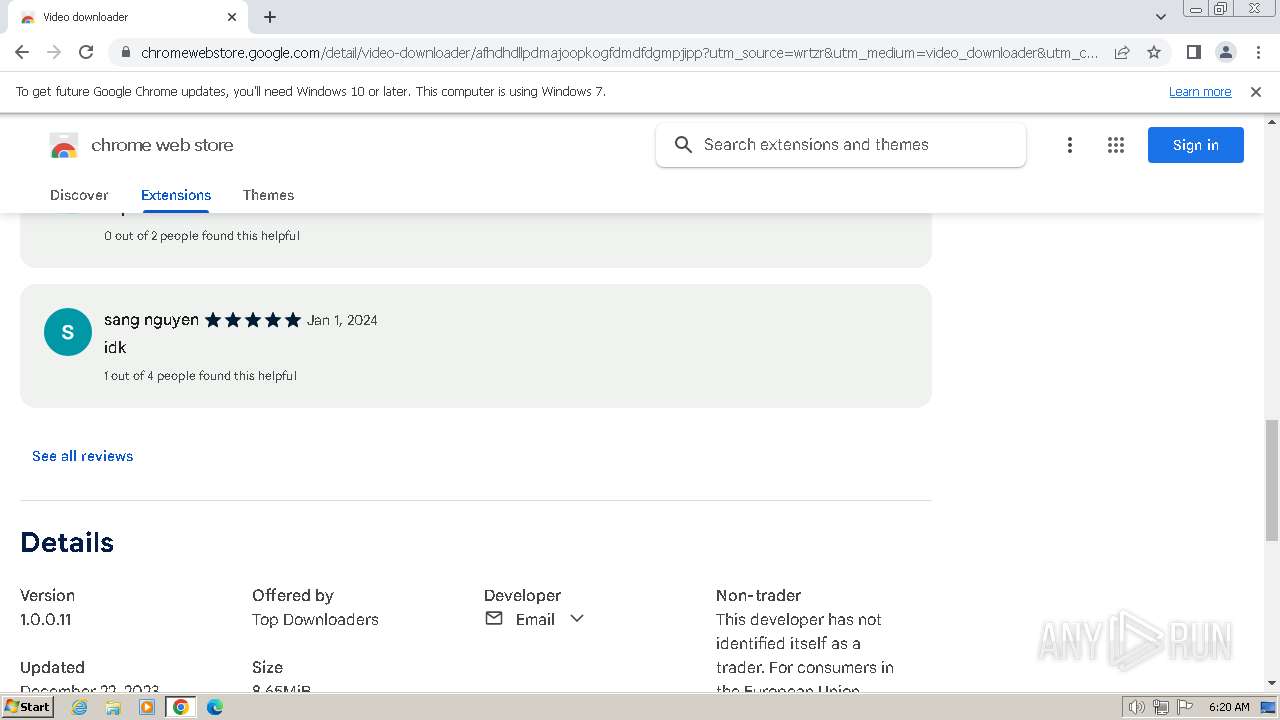Close the Video downloader tab
The height and width of the screenshot is (720, 1280).
pos(232,17)
